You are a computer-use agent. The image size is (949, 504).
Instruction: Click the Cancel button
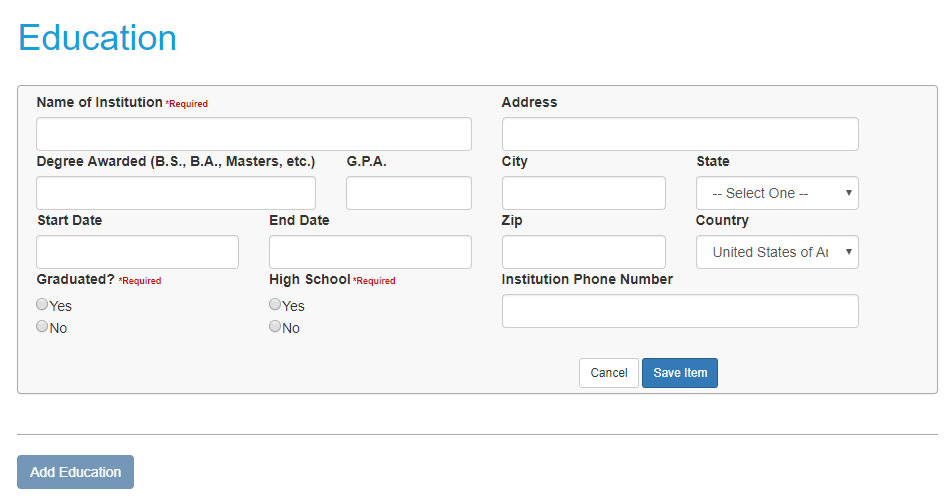point(608,373)
